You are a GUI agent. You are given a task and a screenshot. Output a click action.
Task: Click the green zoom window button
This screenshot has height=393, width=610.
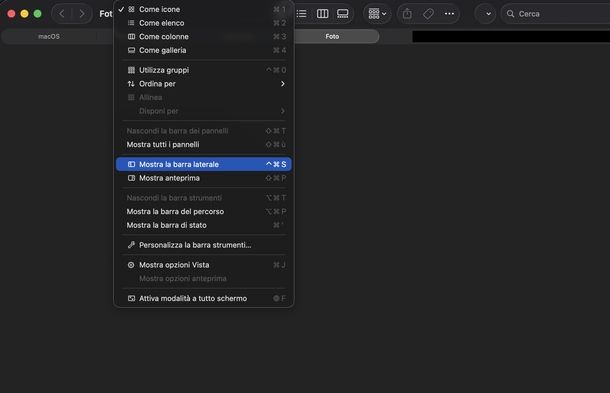[x=37, y=14]
